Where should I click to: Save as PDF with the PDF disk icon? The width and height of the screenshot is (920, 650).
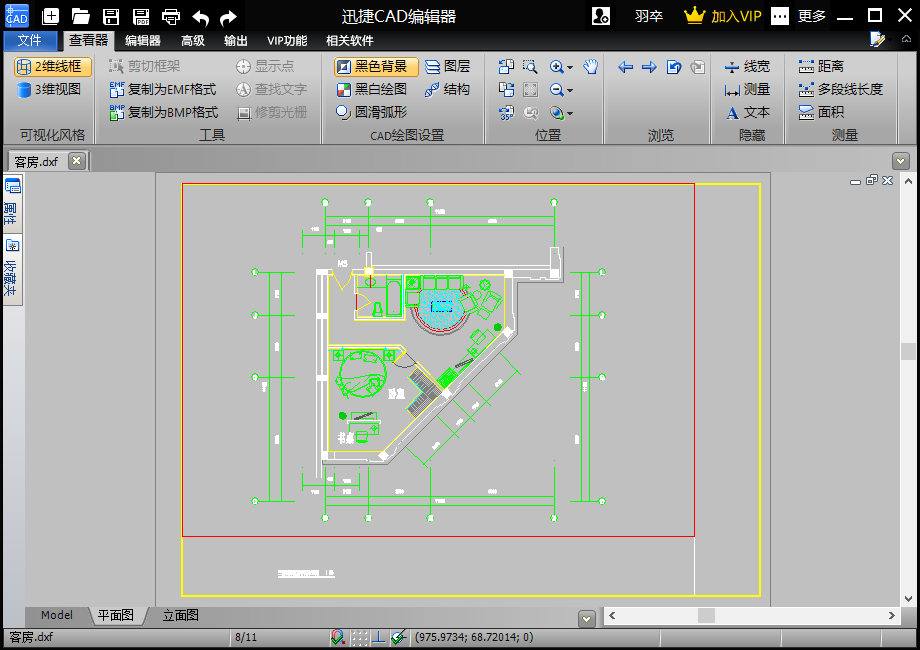click(x=141, y=16)
